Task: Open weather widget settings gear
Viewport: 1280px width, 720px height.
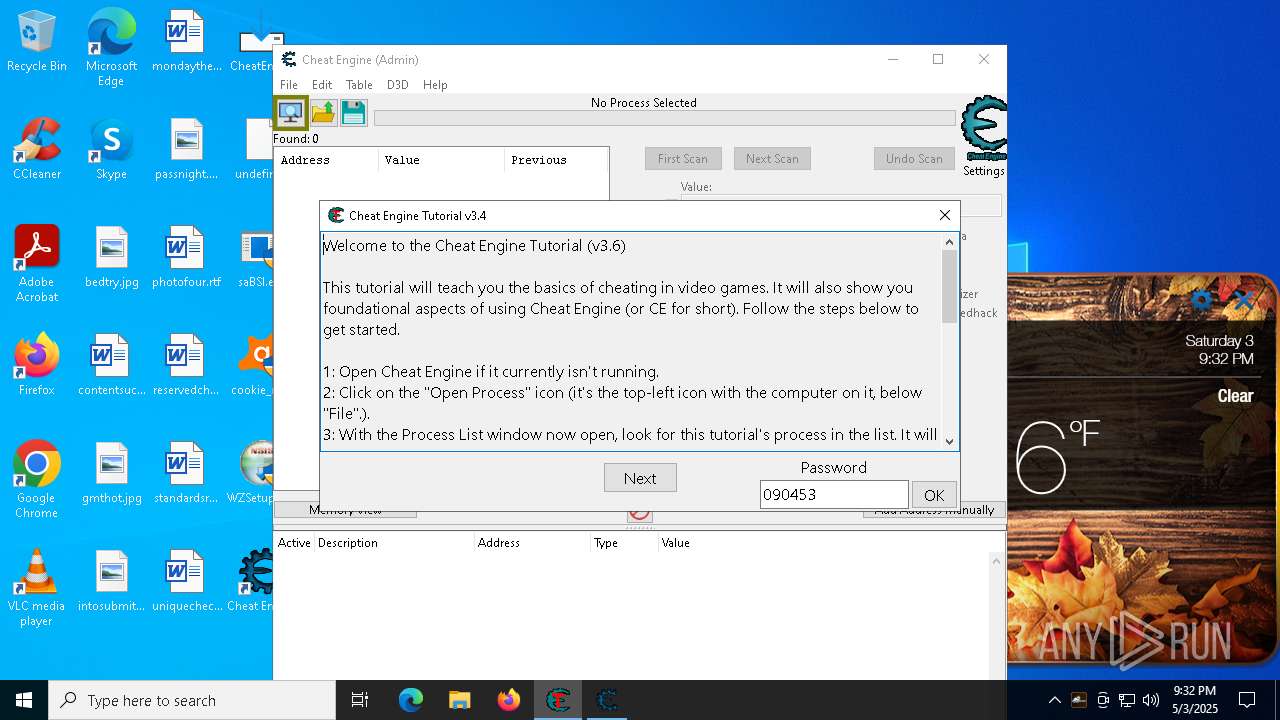Action: (x=1202, y=299)
